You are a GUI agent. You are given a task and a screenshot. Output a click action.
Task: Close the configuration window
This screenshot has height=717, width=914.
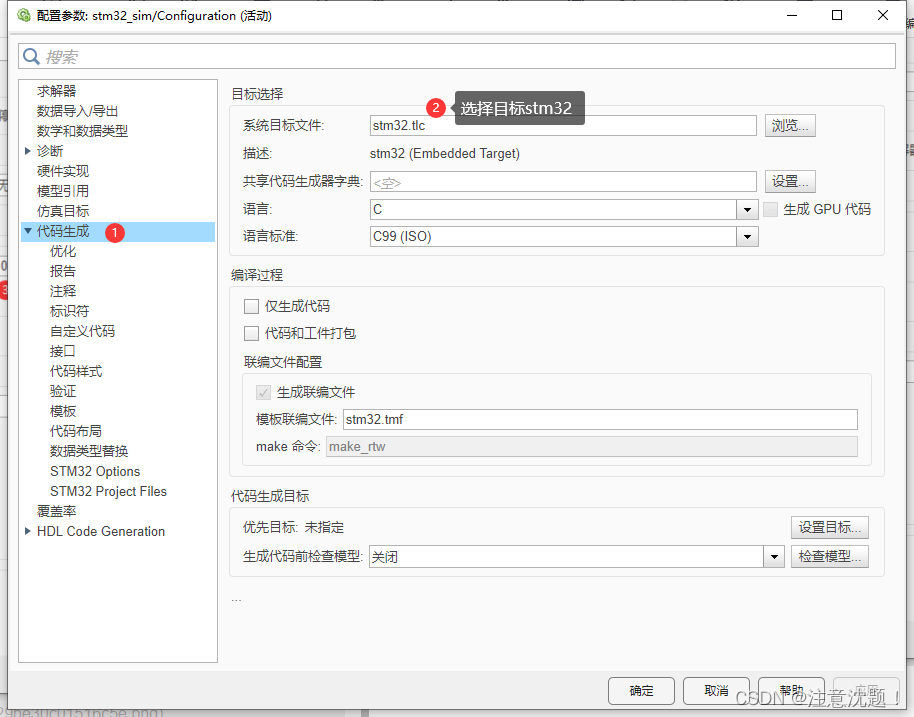pyautogui.click(x=883, y=15)
